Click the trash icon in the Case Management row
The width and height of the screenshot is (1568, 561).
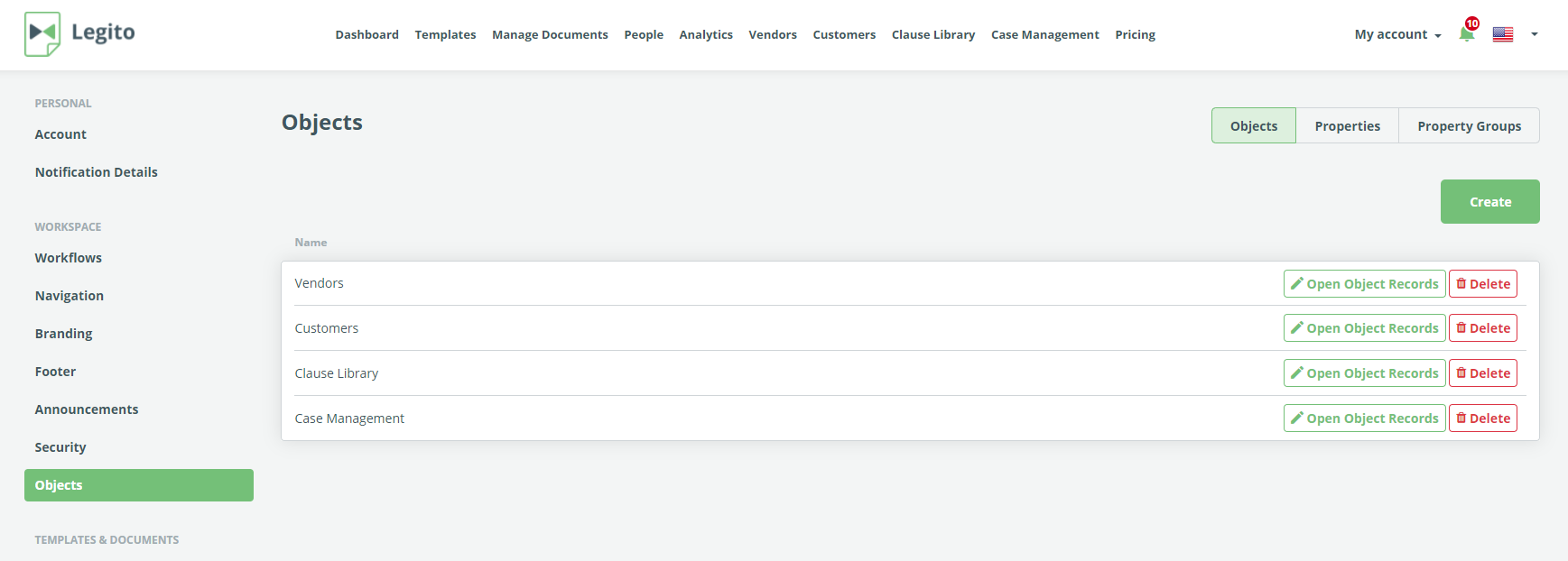pyautogui.click(x=1461, y=418)
